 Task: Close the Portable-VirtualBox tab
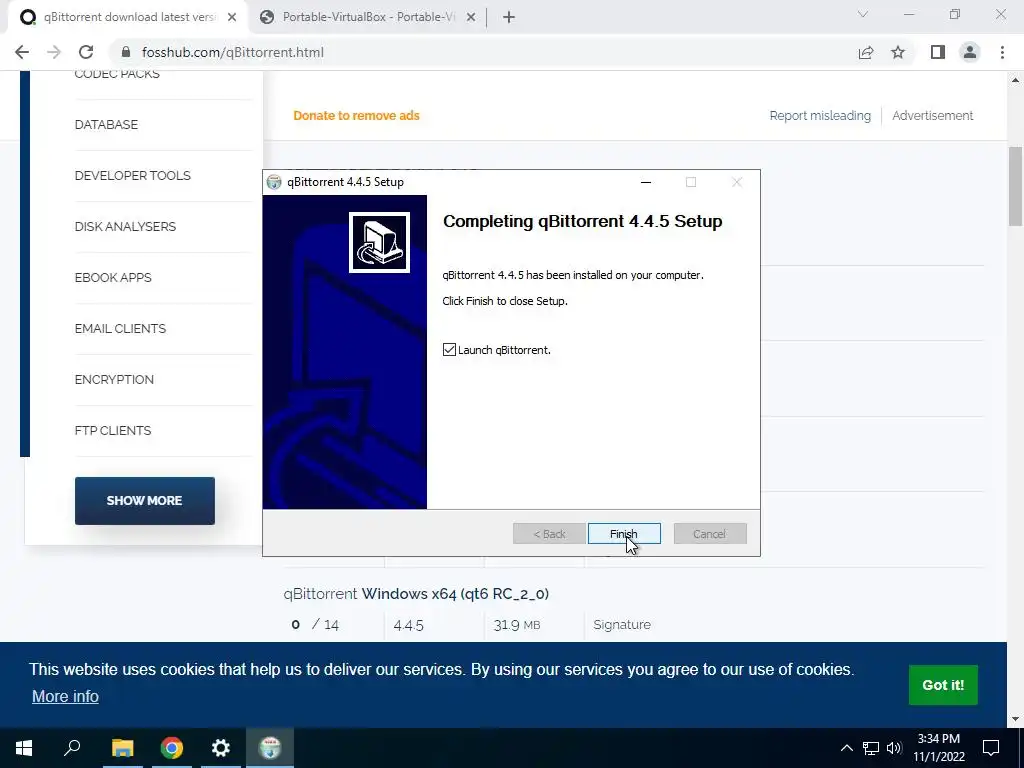(471, 17)
